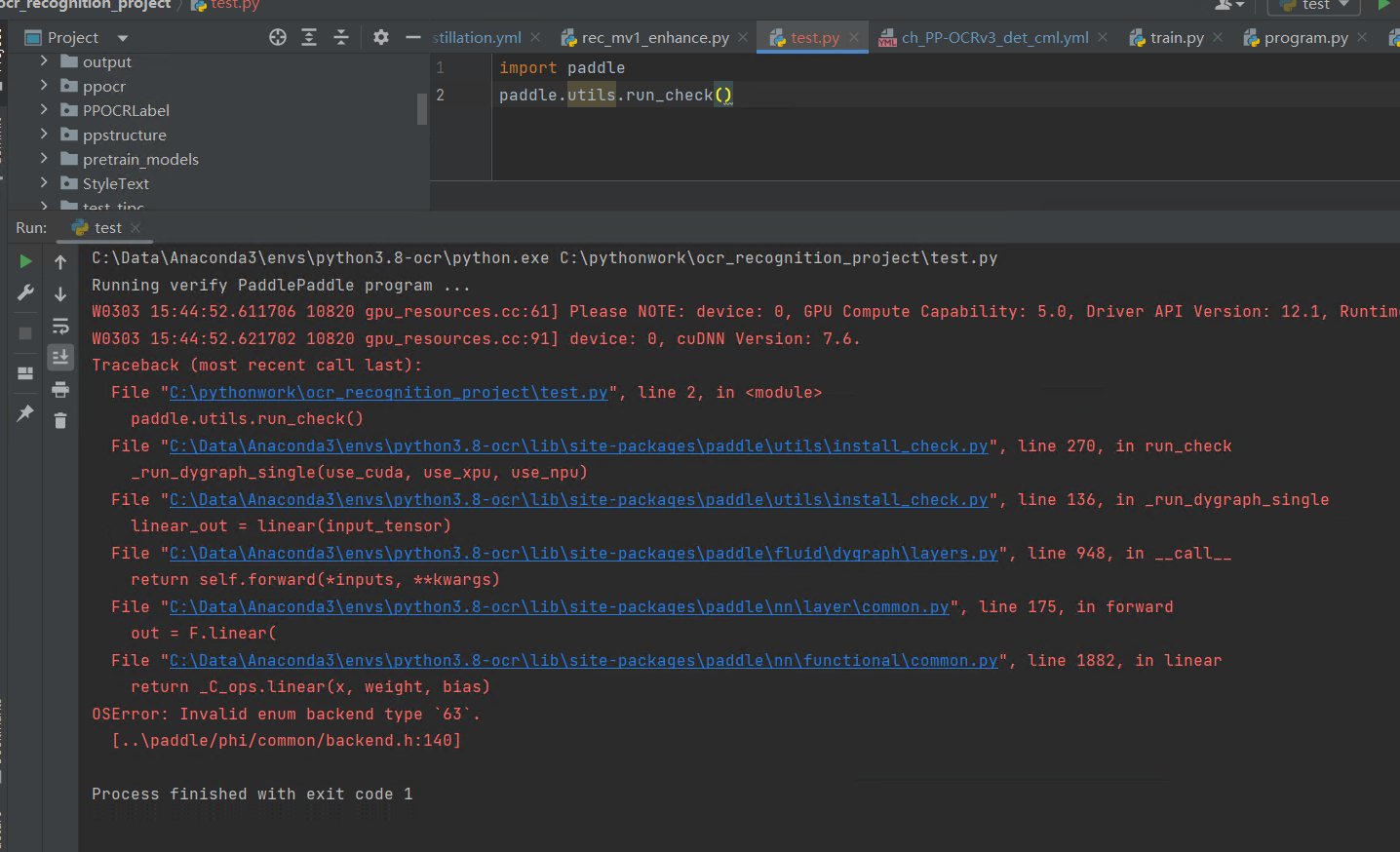Viewport: 1400px width, 852px height.
Task: Rerun the test script in the Run panel
Action: click(24, 261)
